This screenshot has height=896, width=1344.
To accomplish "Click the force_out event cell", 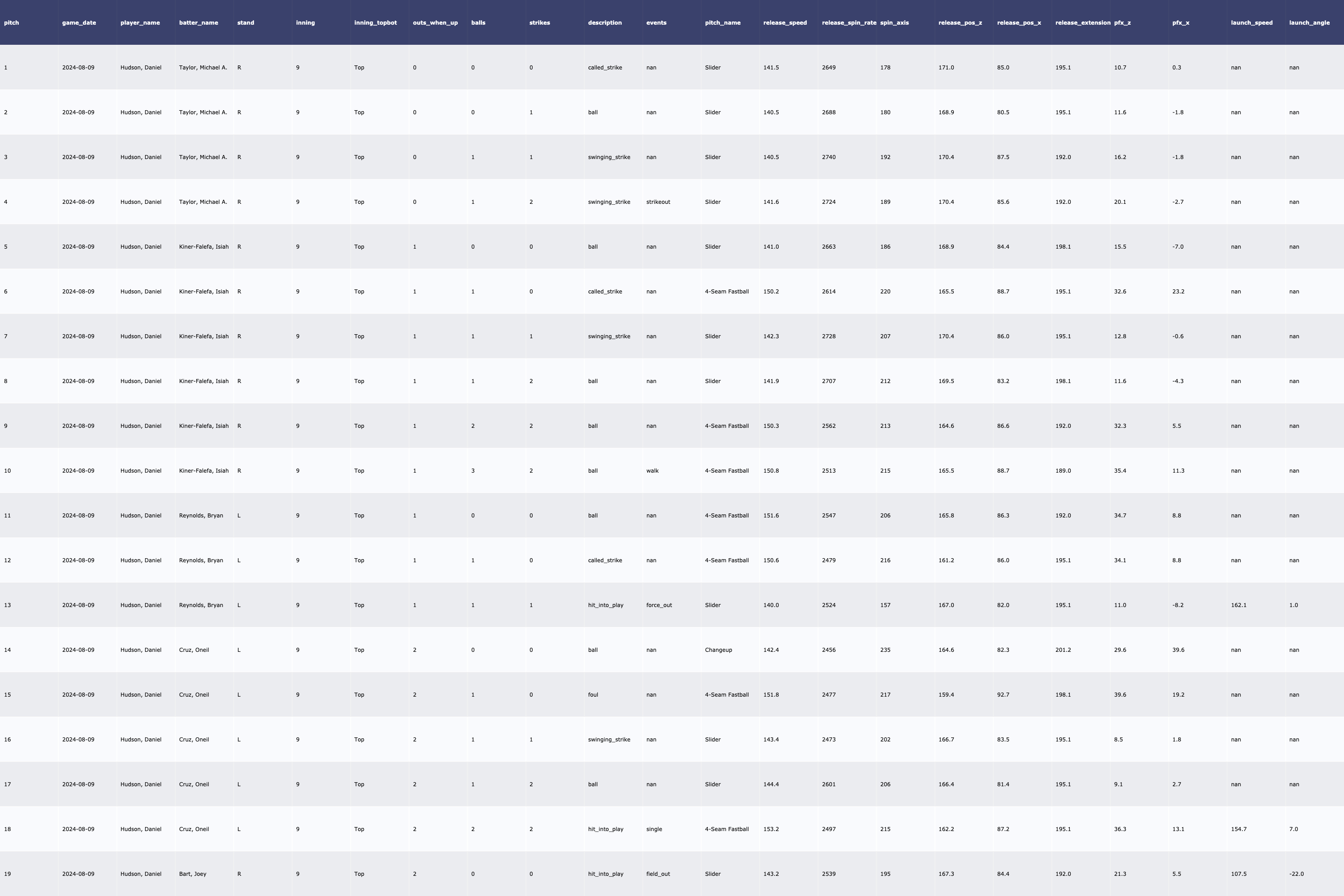I will tap(659, 605).
